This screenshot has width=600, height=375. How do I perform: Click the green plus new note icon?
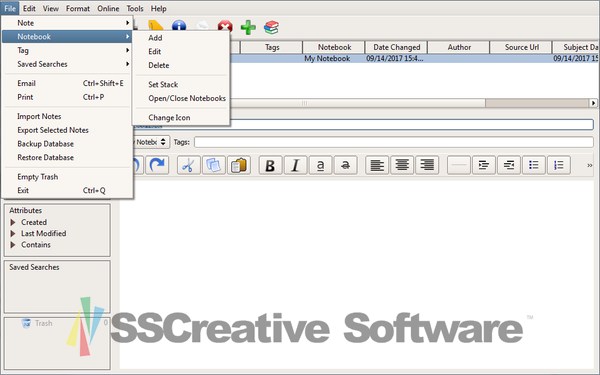click(x=248, y=27)
